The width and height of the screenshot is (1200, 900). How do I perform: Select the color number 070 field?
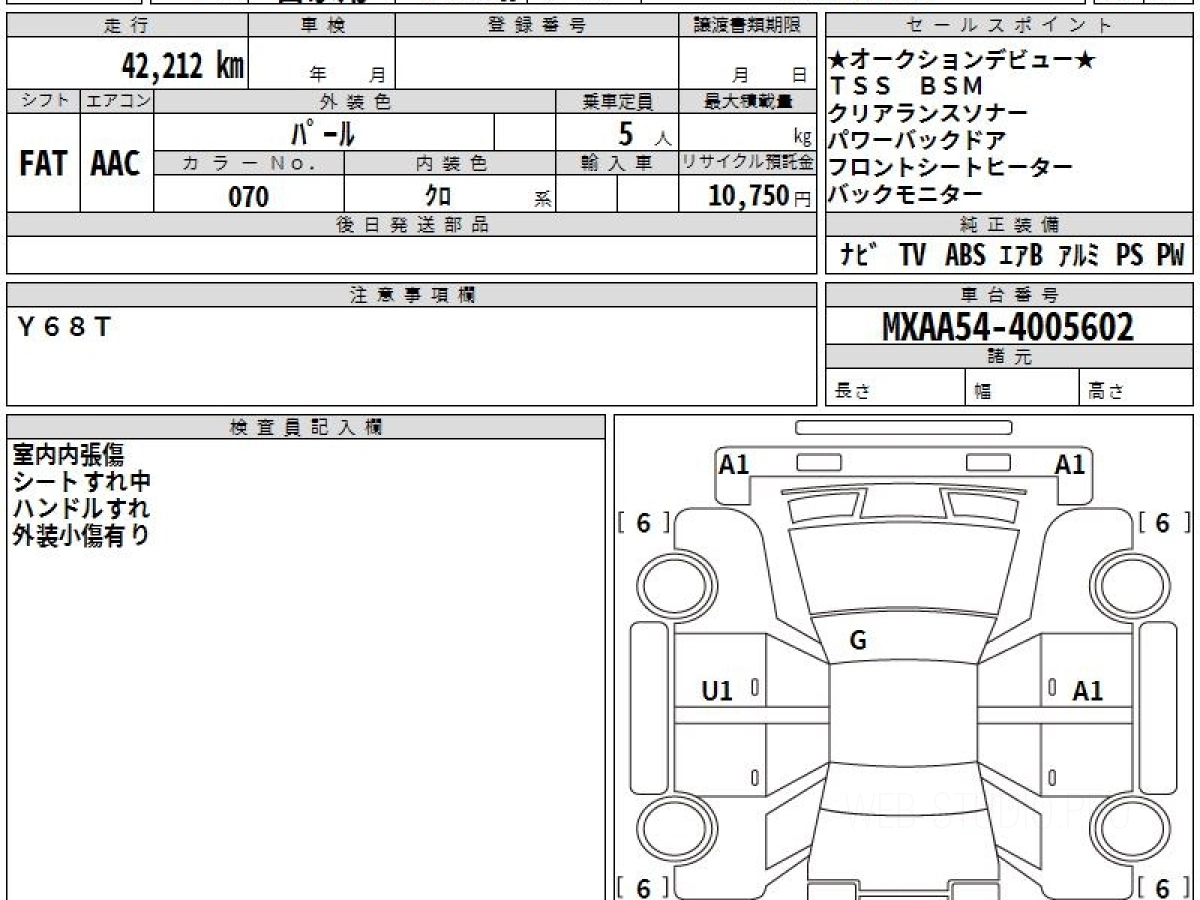coord(249,197)
